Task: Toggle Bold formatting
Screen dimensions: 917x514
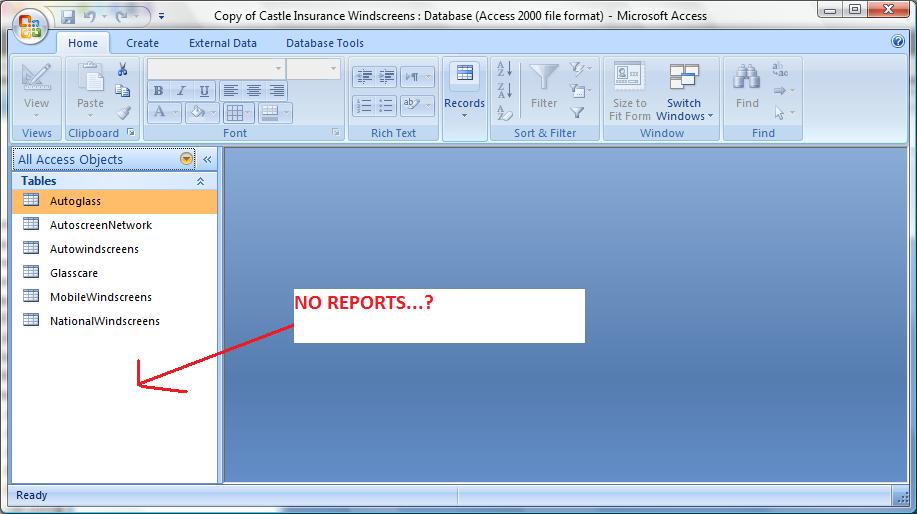Action: click(158, 91)
